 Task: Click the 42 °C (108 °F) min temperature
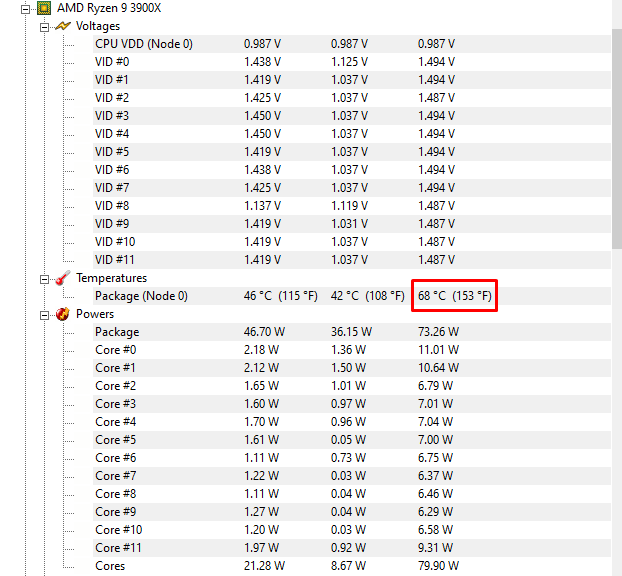click(368, 296)
